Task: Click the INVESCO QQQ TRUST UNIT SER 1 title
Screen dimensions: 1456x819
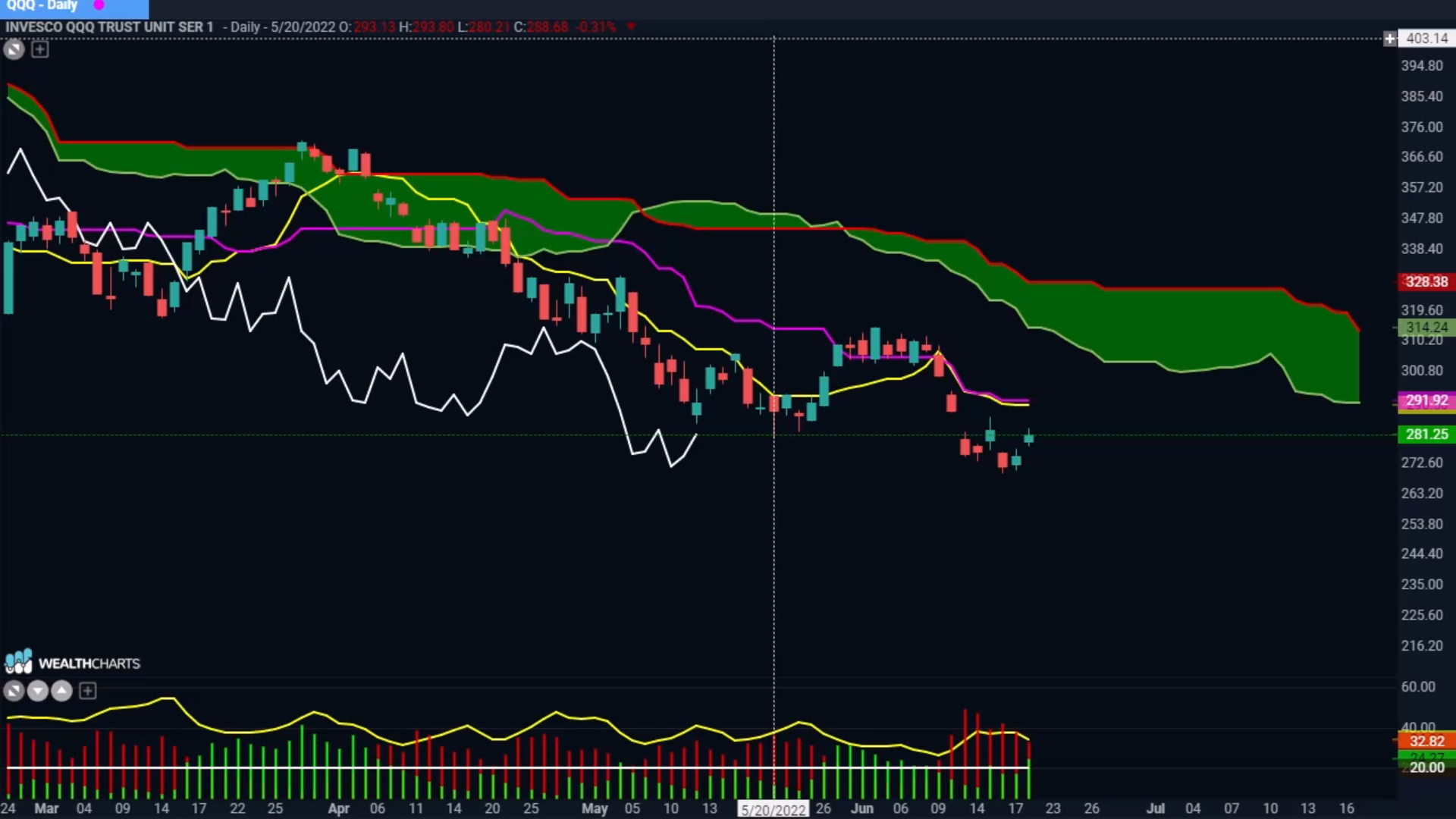Action: (x=109, y=27)
